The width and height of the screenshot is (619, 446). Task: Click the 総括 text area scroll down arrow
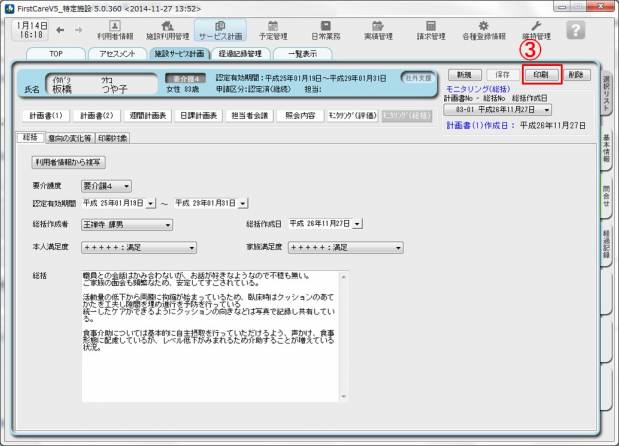tap(343, 396)
